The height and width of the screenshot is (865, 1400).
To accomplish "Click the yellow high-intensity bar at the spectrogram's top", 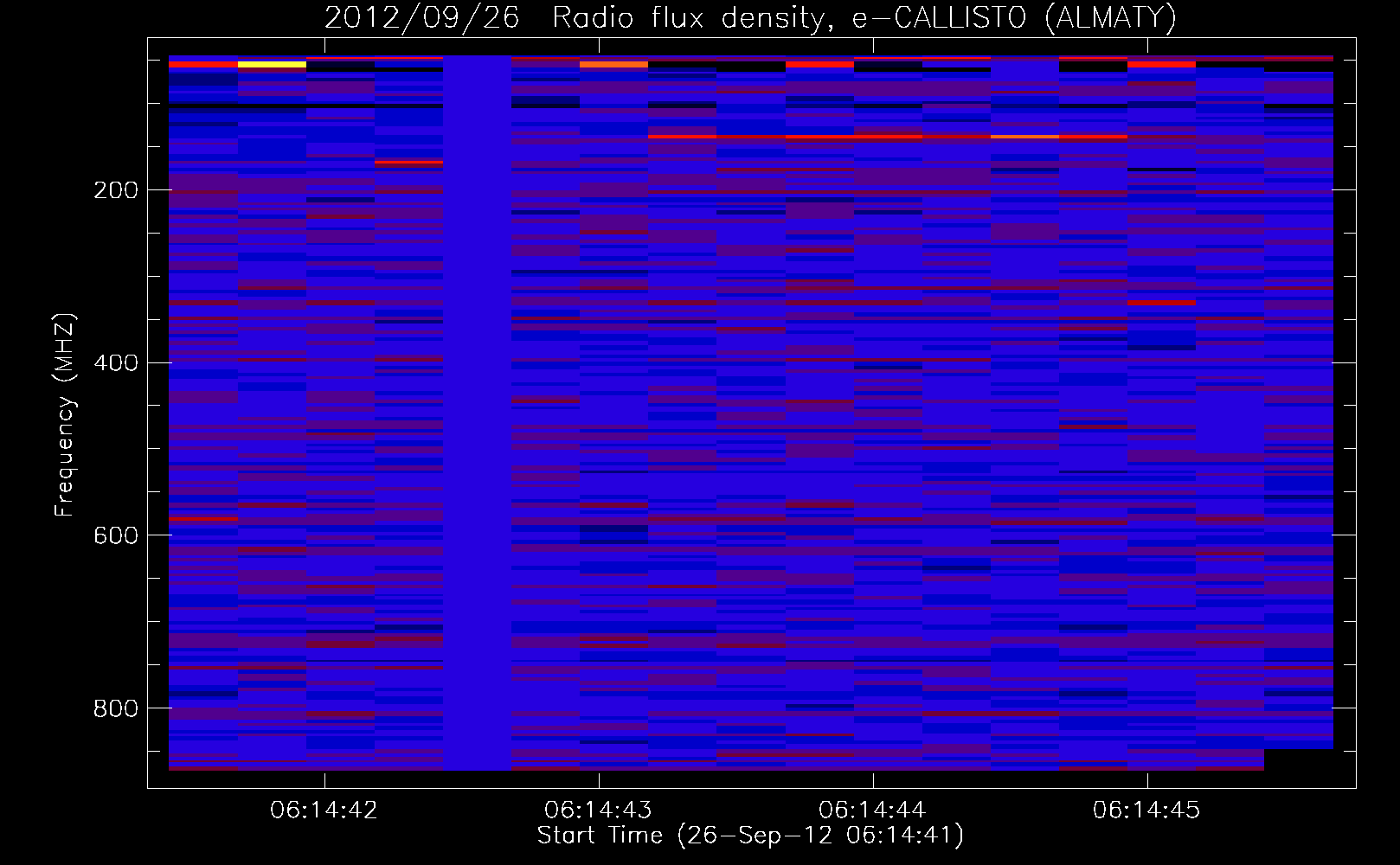I will (272, 64).
